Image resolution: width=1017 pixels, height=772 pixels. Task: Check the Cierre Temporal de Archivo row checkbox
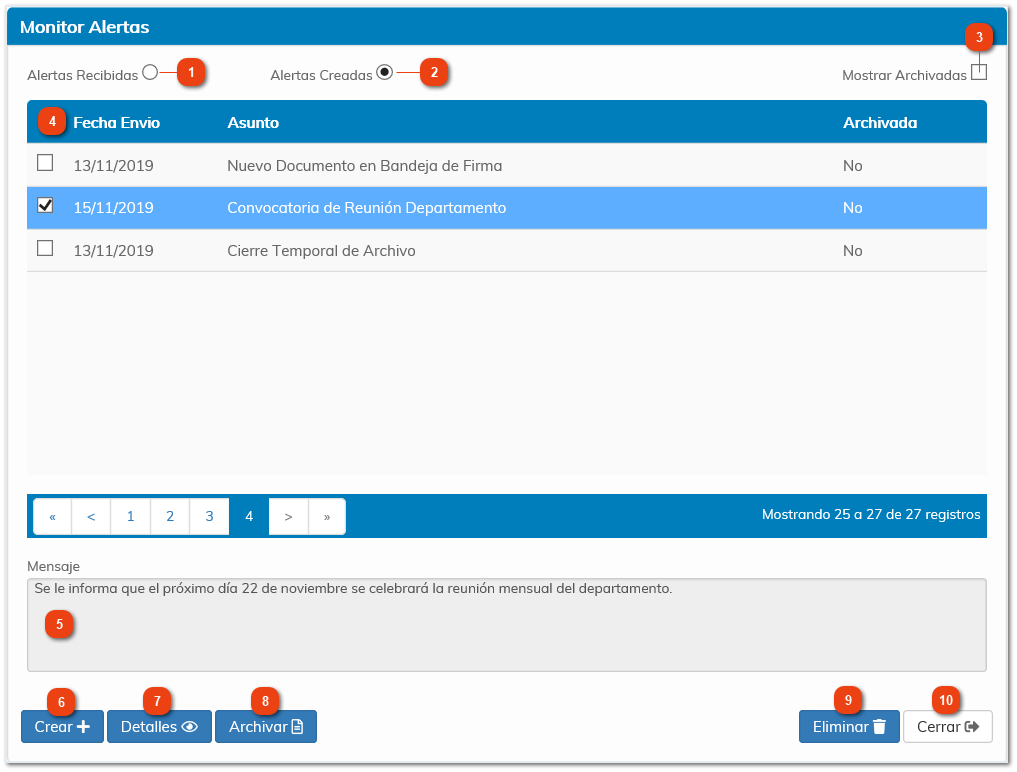[45, 248]
